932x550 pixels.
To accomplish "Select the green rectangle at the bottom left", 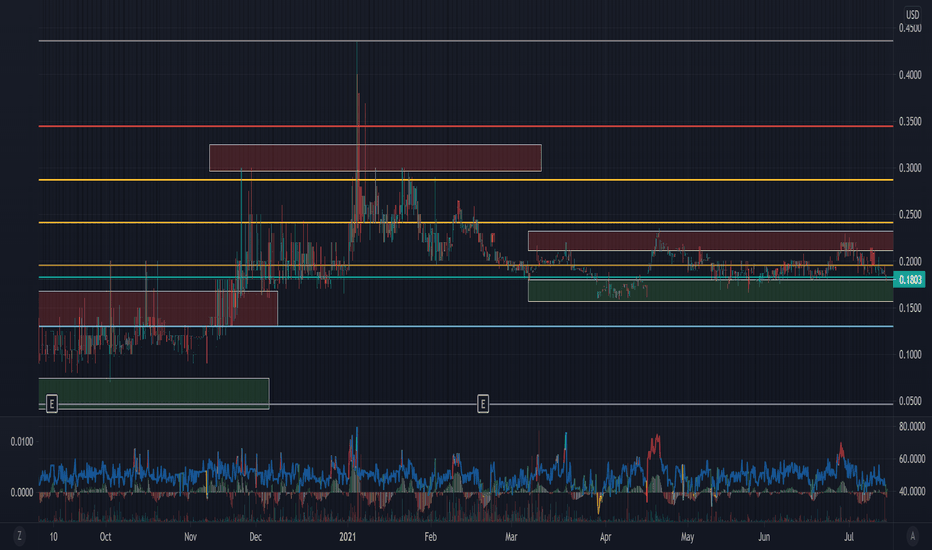I will pyautogui.click(x=154, y=394).
